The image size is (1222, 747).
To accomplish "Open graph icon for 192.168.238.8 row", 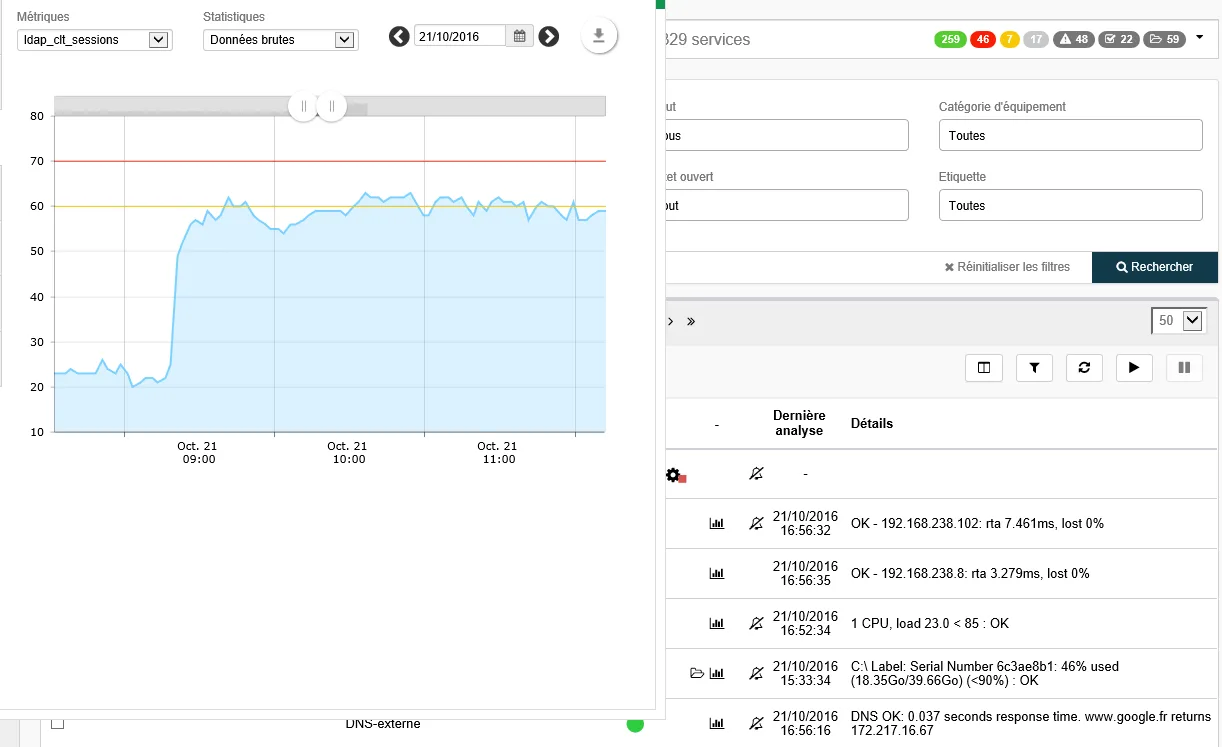I will click(716, 573).
